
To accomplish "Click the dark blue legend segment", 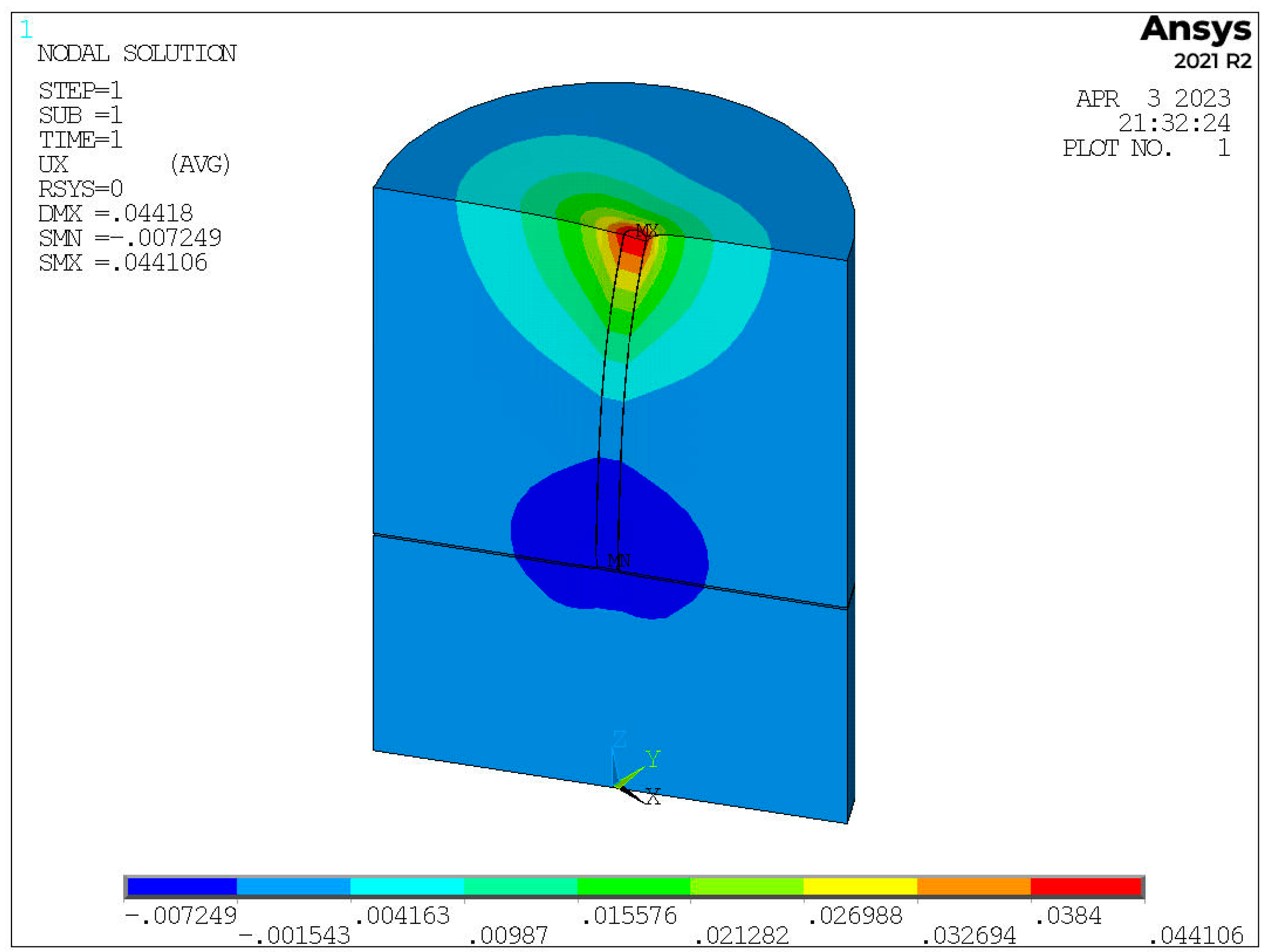I will [x=182, y=886].
